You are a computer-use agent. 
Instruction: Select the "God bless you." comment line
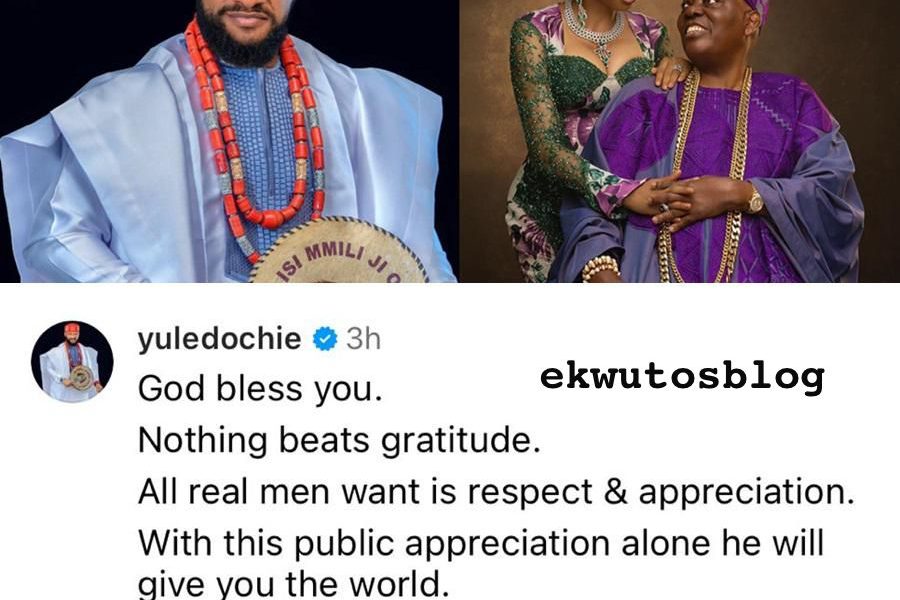point(260,389)
